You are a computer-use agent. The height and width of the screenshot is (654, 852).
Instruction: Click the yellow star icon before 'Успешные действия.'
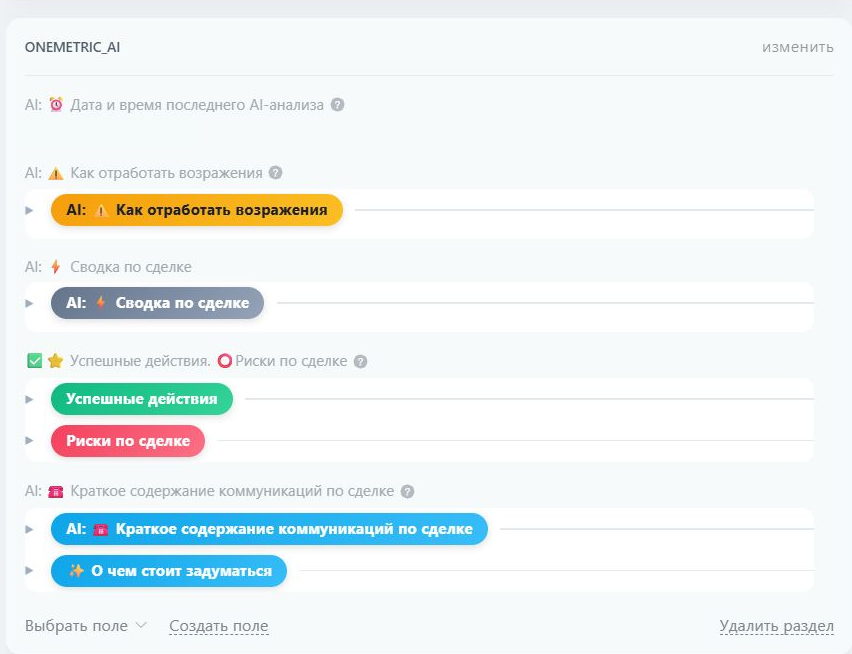[55, 361]
